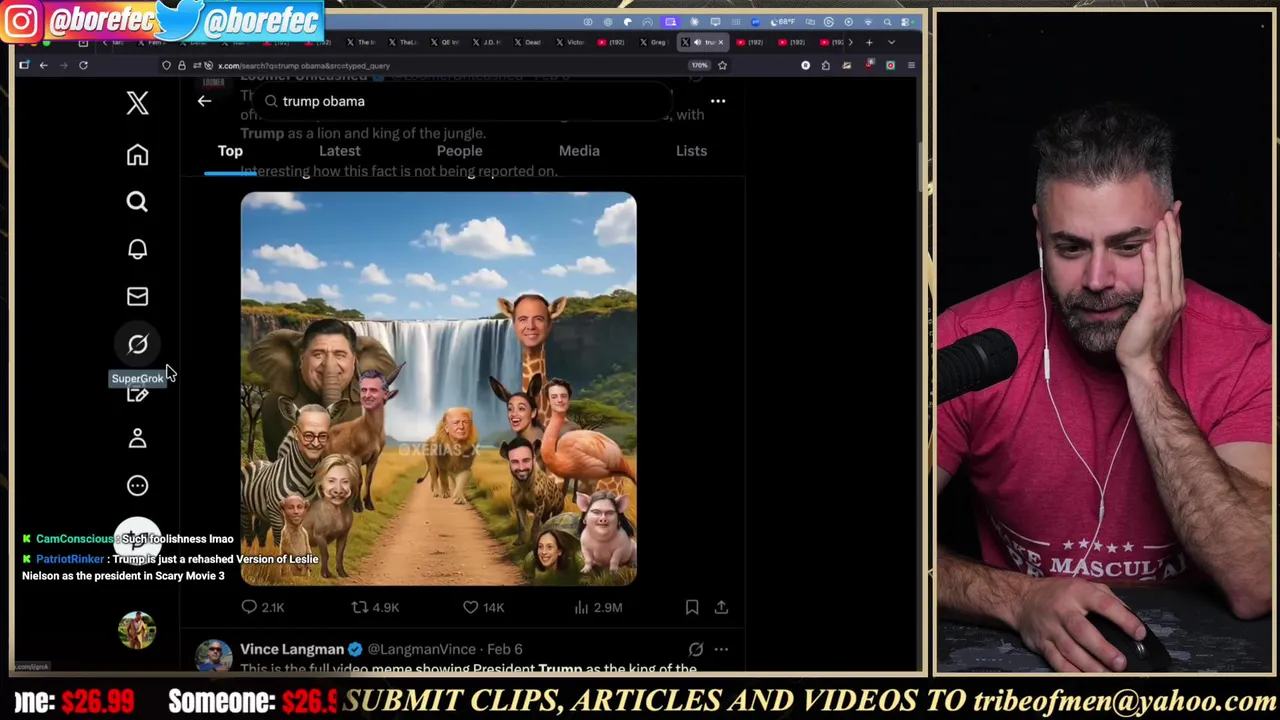This screenshot has height=720, width=1280.
Task: Bookmark page with star icon
Action: tap(722, 65)
